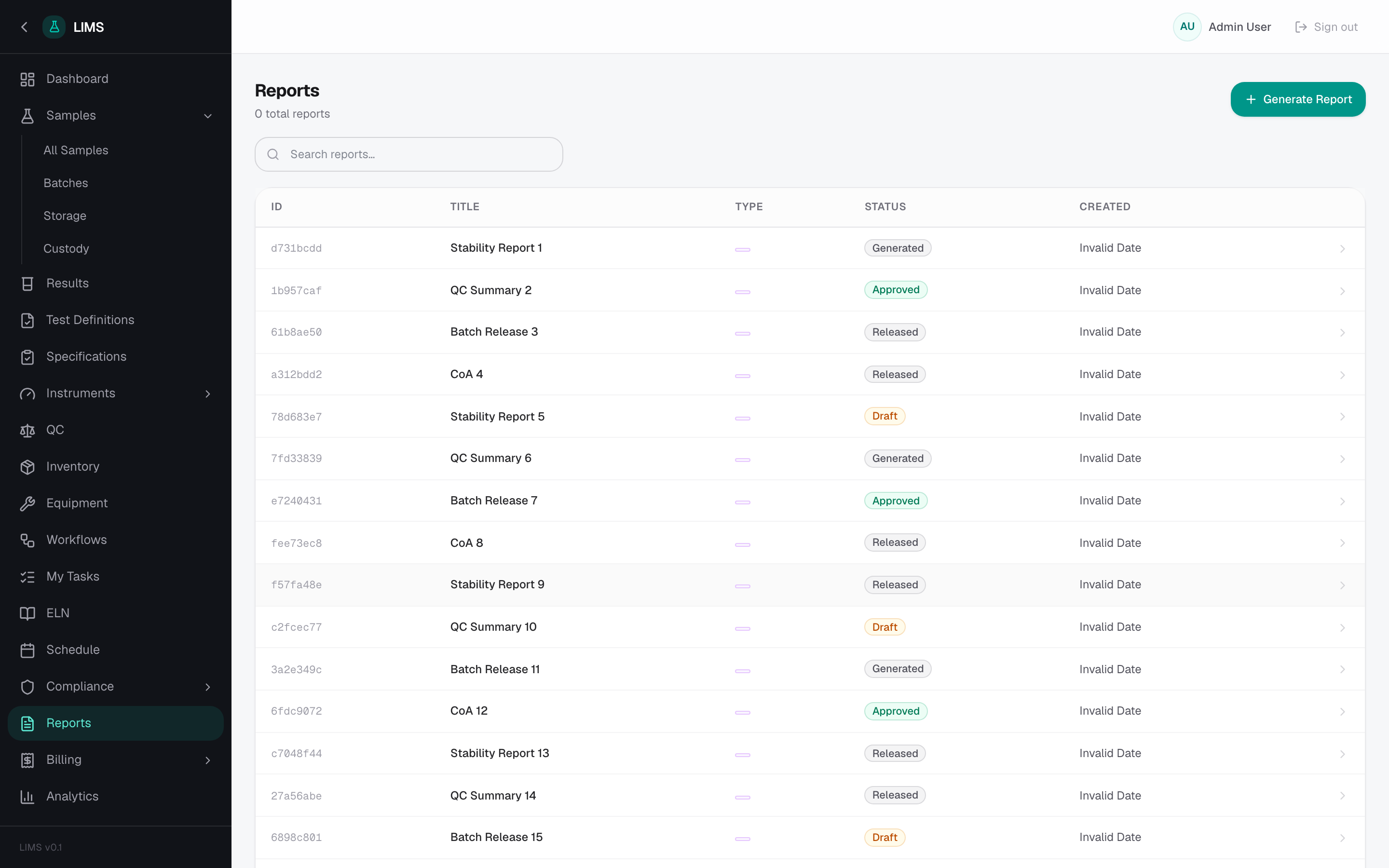Open Batch Release 3 row chevron
This screenshot has width=1389, height=868.
[x=1343, y=333]
